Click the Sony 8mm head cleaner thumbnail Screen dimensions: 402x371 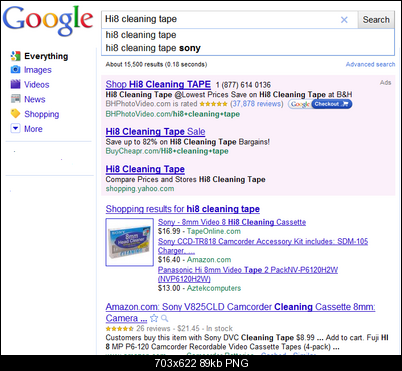coord(130,242)
